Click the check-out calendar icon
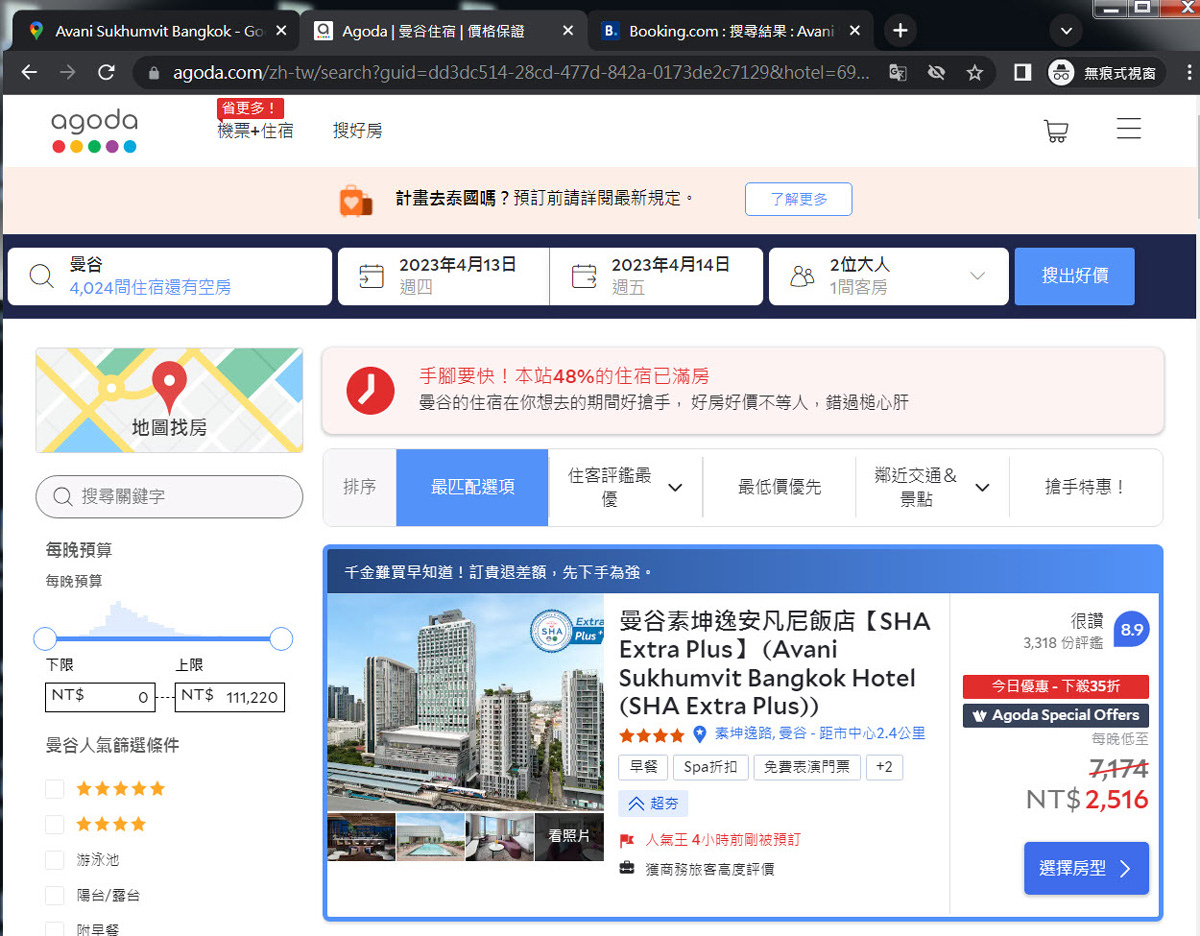The image size is (1200, 936). click(x=584, y=276)
